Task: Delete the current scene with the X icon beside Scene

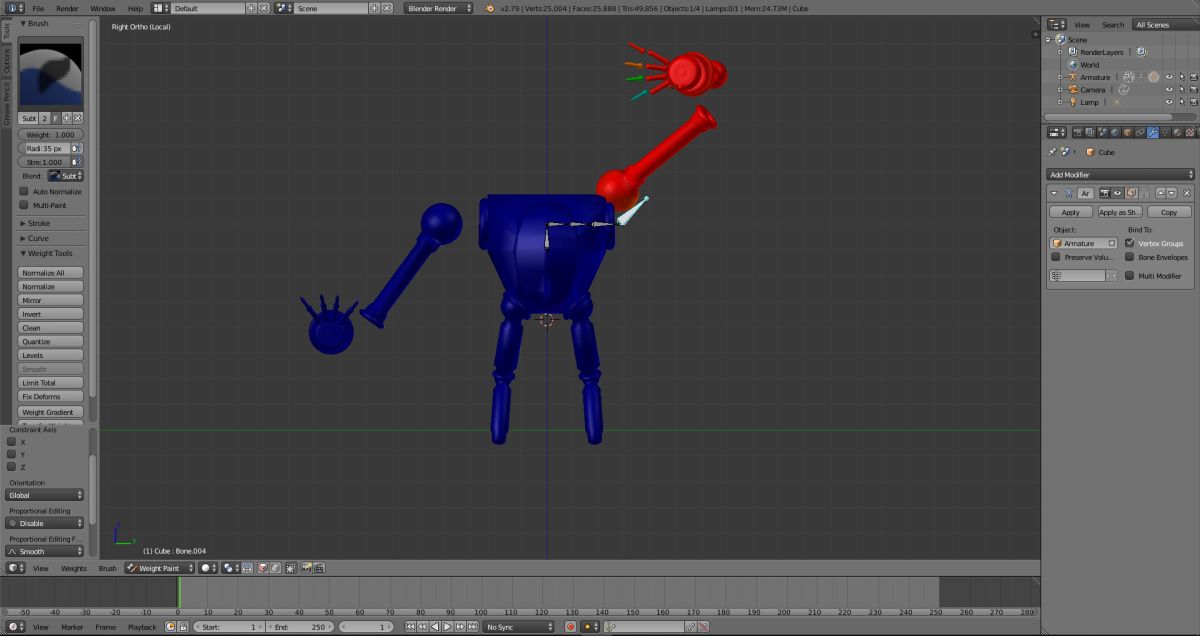Action: tap(387, 8)
